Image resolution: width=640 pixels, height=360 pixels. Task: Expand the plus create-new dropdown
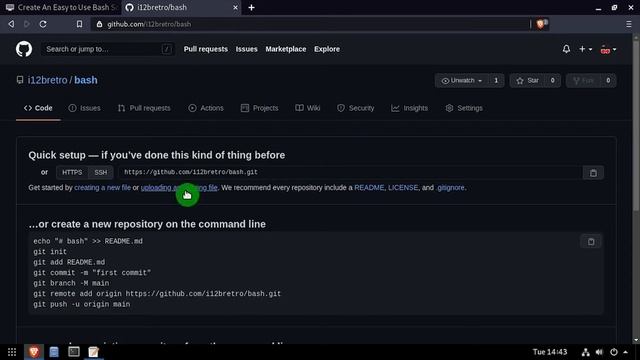coord(585,49)
